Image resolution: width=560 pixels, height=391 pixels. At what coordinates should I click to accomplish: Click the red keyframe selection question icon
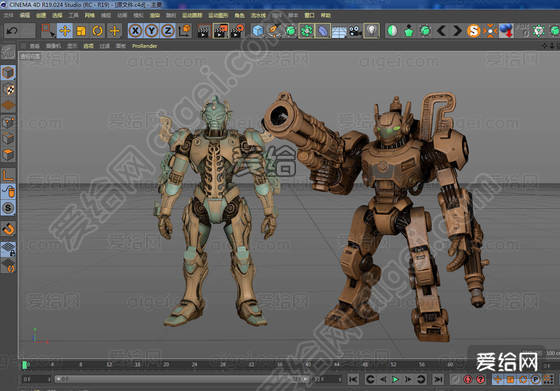pos(481,379)
